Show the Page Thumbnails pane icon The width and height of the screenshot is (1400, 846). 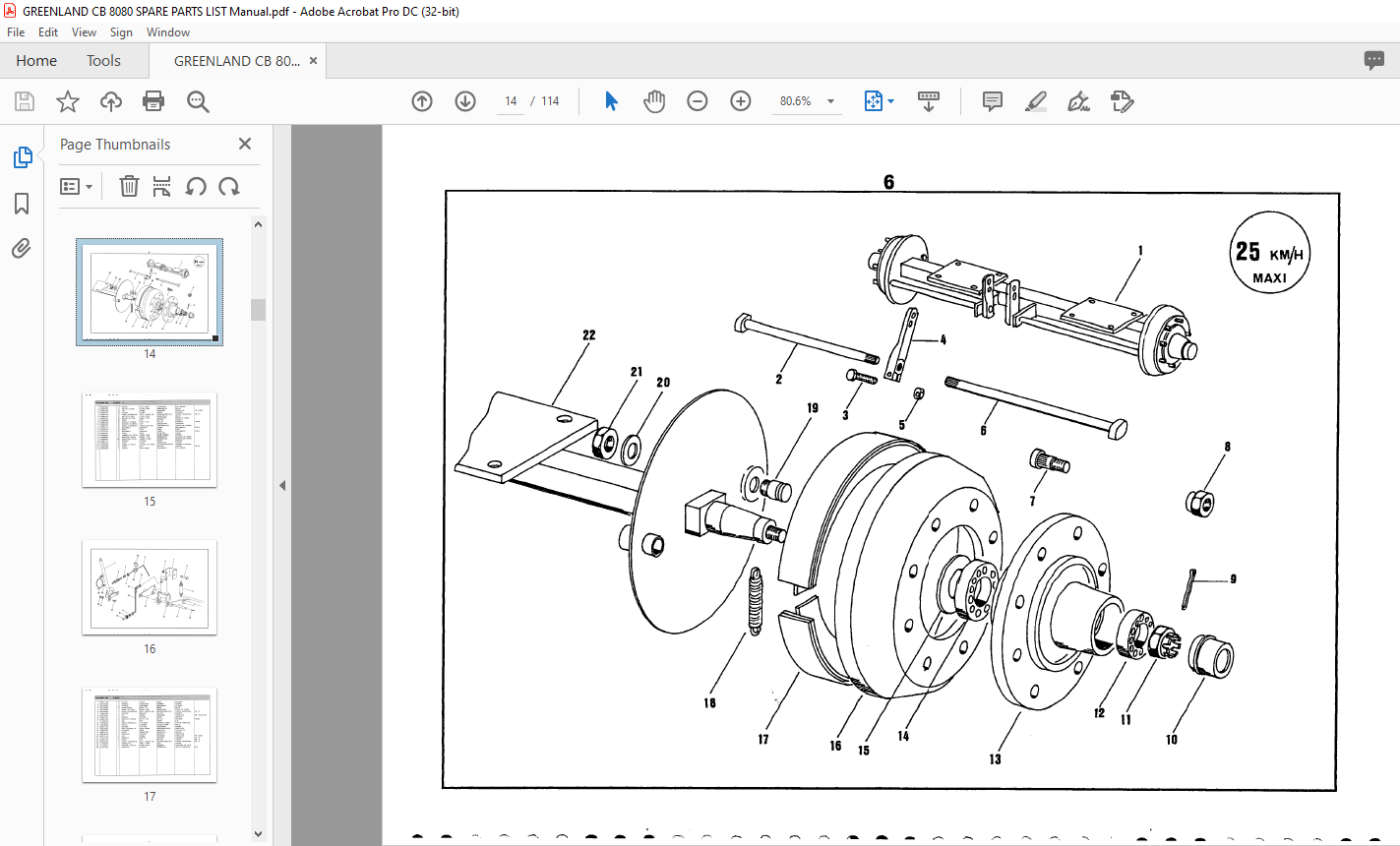pos(22,157)
